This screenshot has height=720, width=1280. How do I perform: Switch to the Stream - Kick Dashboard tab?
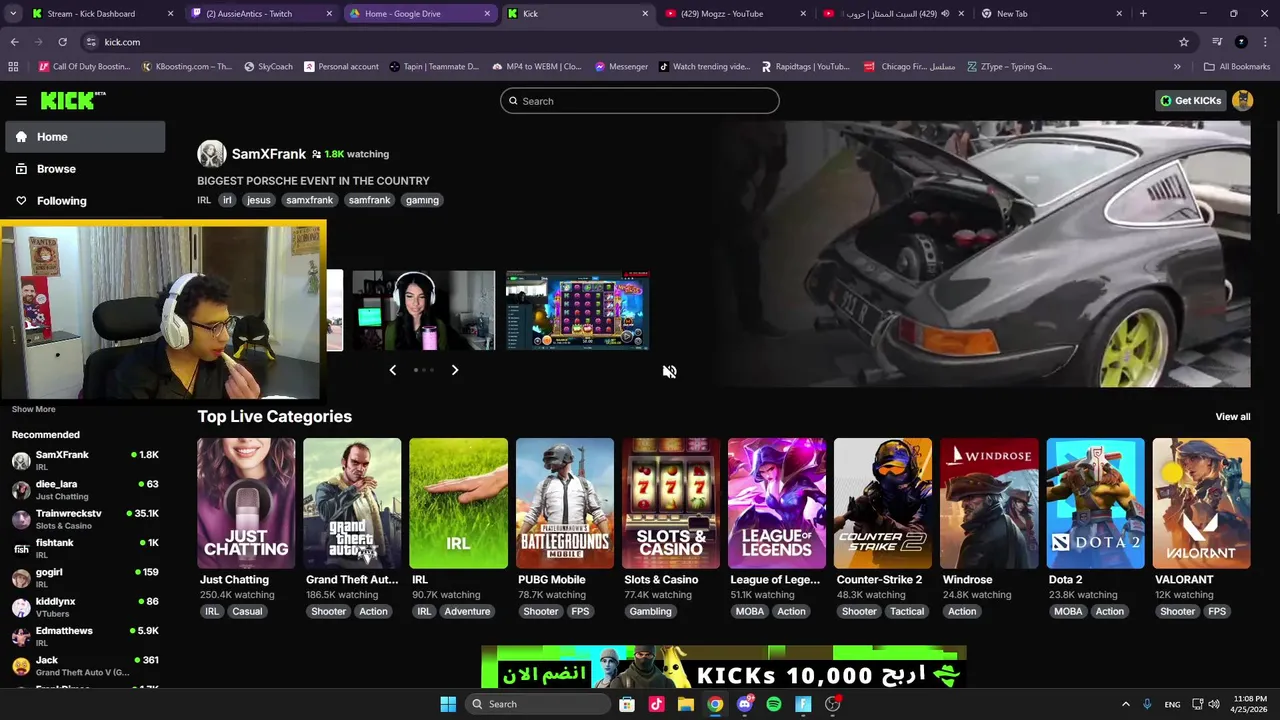pyautogui.click(x=104, y=14)
